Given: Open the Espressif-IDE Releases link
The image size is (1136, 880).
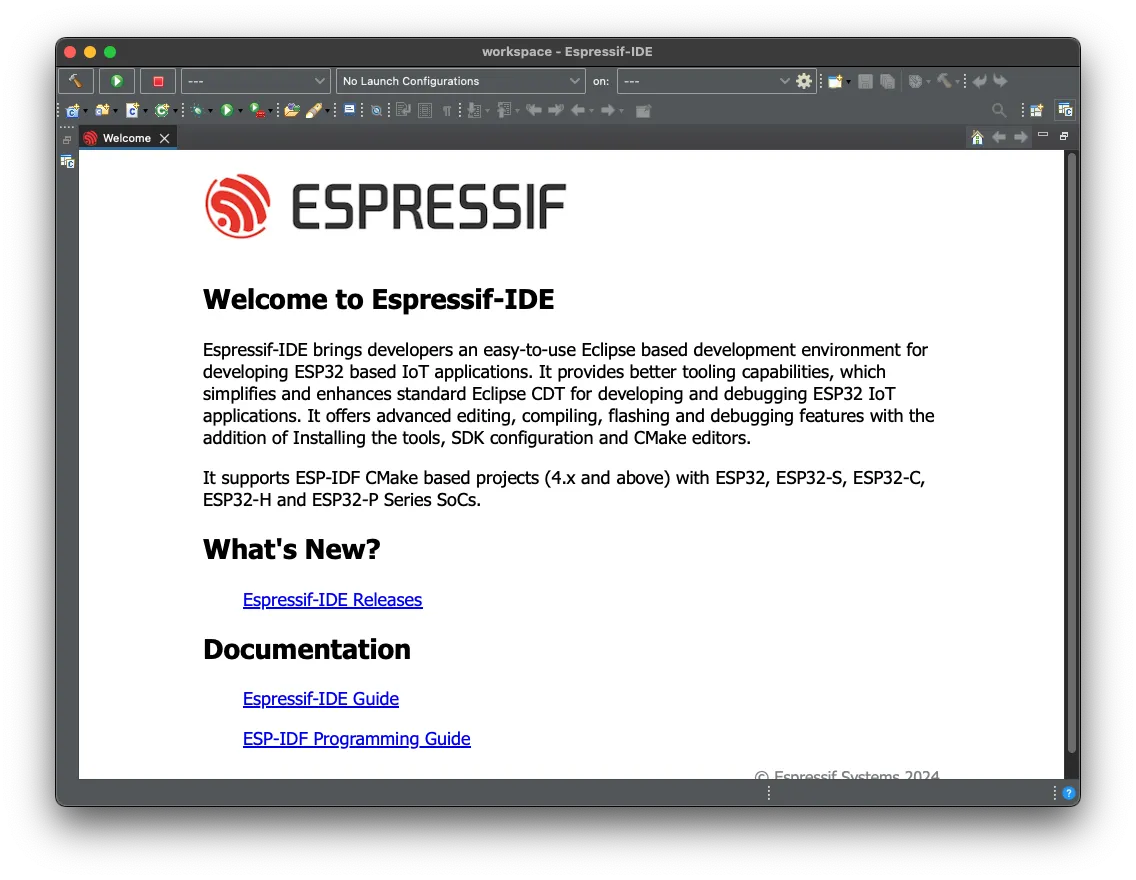Looking at the screenshot, I should click(x=332, y=600).
